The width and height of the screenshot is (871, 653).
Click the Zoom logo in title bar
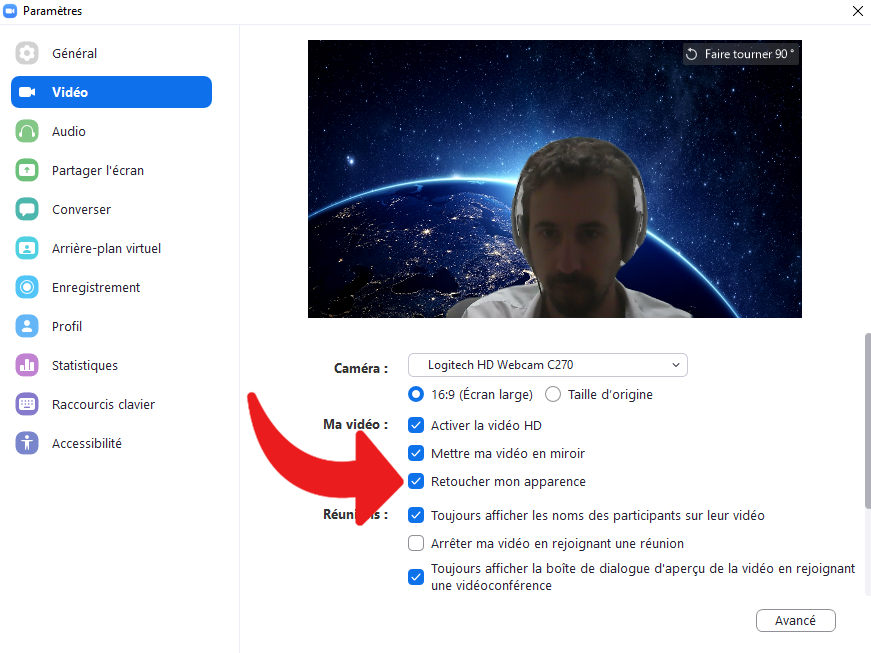(10, 11)
